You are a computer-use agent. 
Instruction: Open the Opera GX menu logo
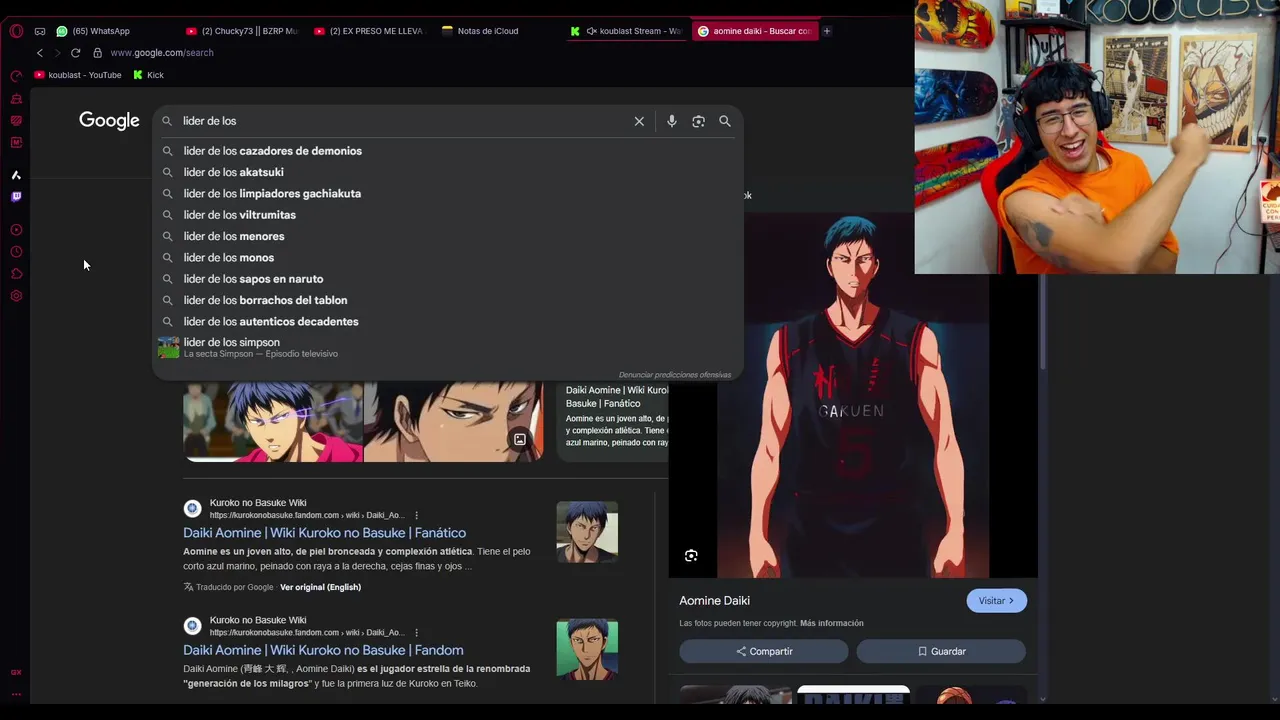(16, 31)
